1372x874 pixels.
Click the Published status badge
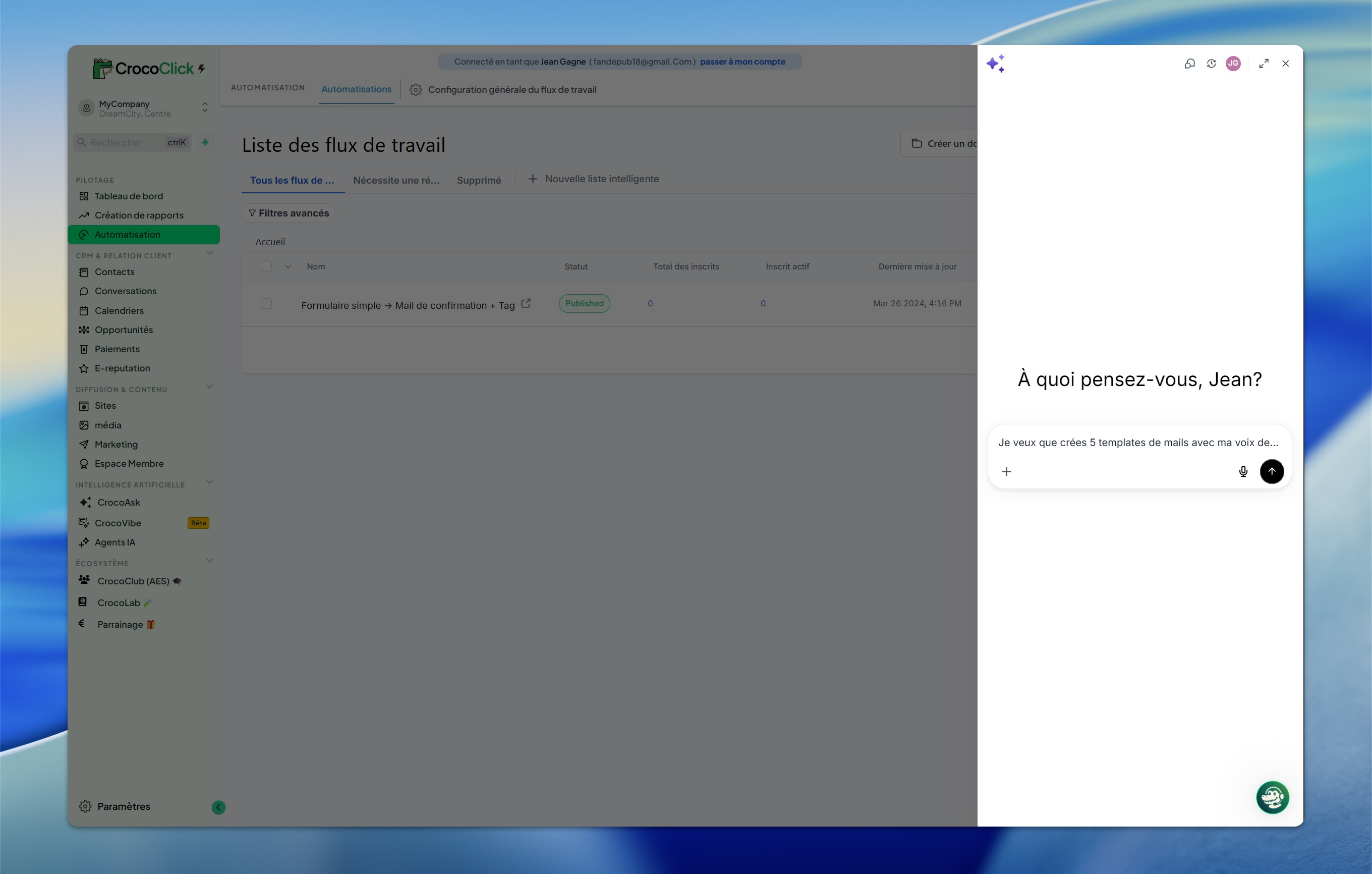point(585,304)
